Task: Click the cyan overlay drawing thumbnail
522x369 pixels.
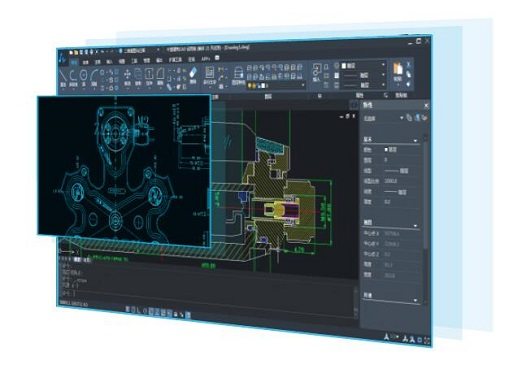Action: [x=124, y=171]
